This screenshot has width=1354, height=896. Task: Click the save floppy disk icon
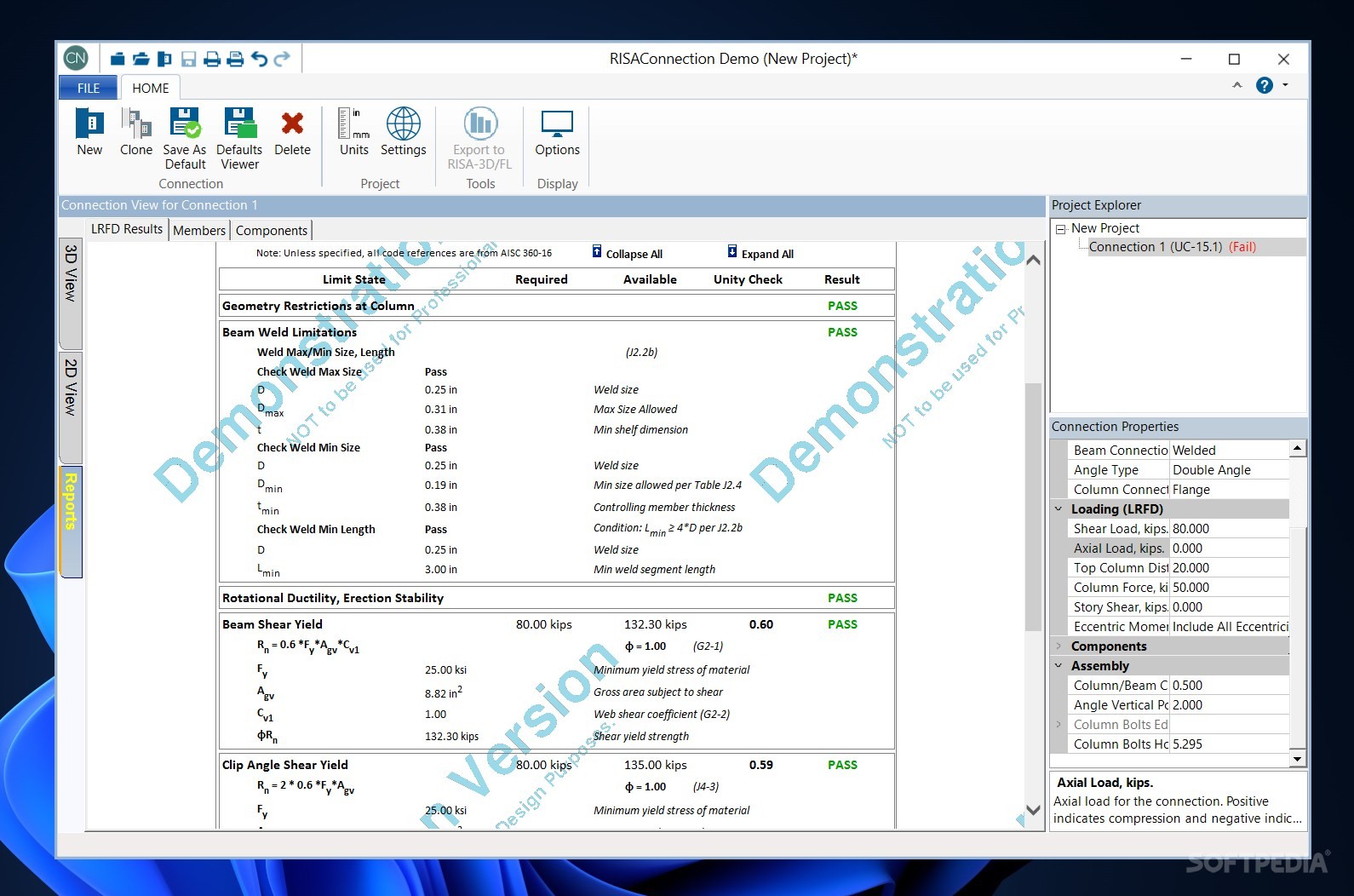188,59
